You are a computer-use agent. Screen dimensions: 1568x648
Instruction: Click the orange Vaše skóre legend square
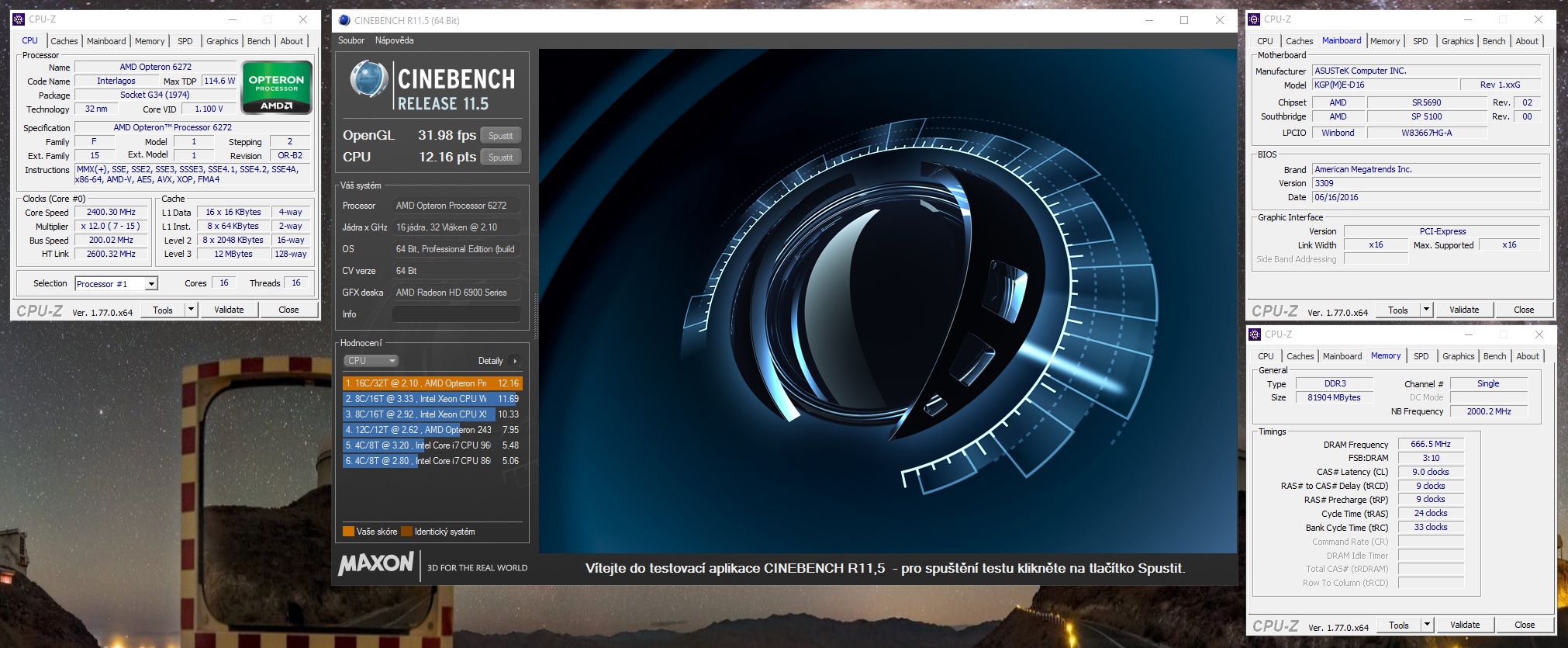click(x=348, y=532)
